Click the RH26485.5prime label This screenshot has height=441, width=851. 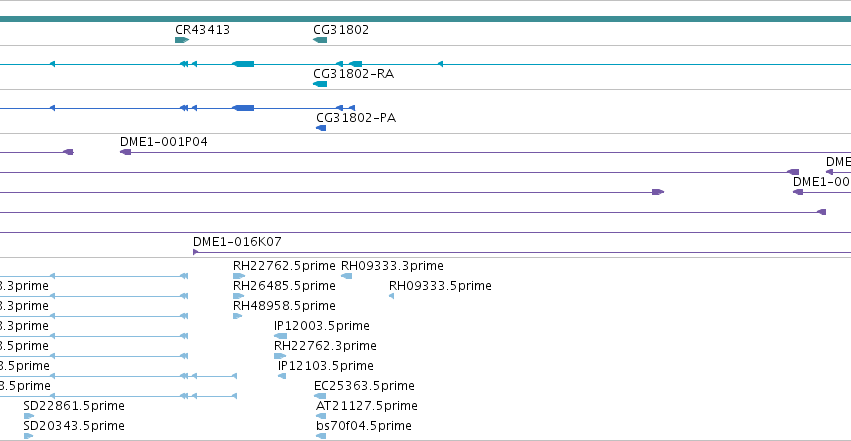(x=284, y=286)
